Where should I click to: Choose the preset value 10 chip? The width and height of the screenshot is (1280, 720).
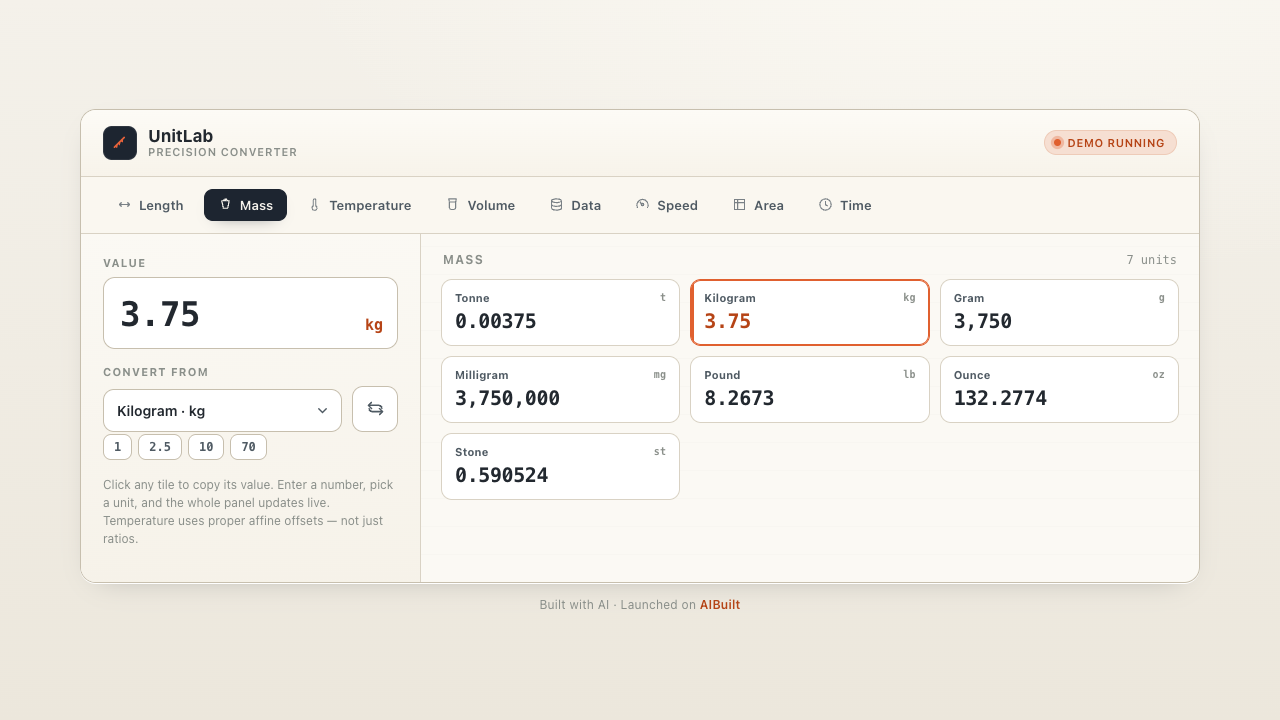coord(206,447)
